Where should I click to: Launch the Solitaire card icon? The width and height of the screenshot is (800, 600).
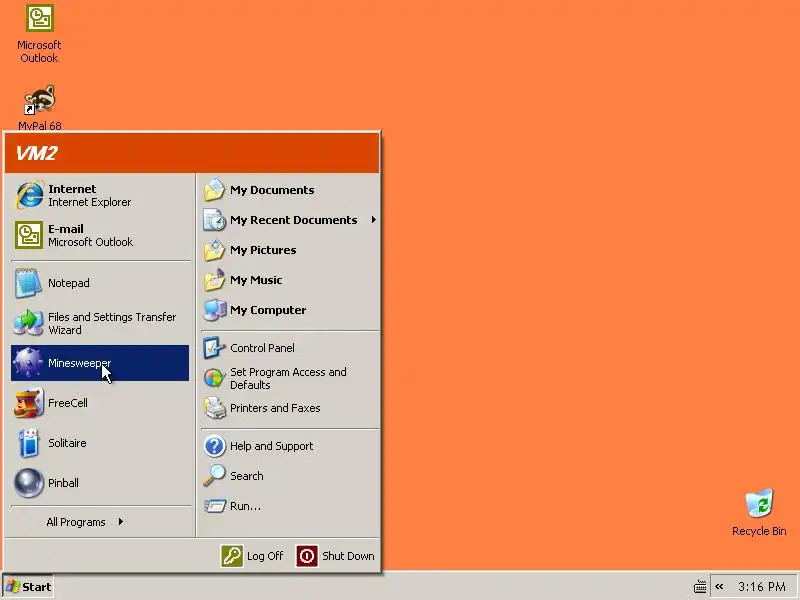click(x=29, y=443)
